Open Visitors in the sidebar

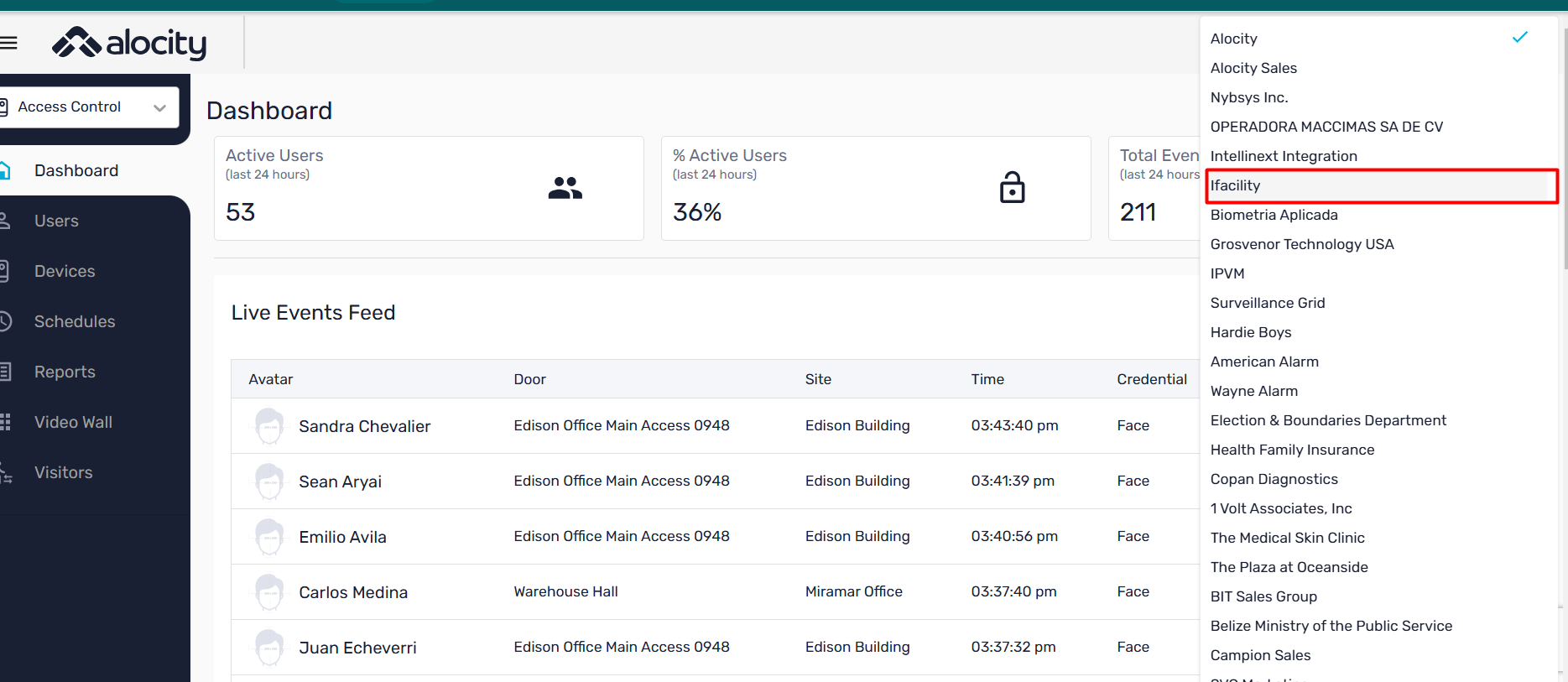point(63,472)
